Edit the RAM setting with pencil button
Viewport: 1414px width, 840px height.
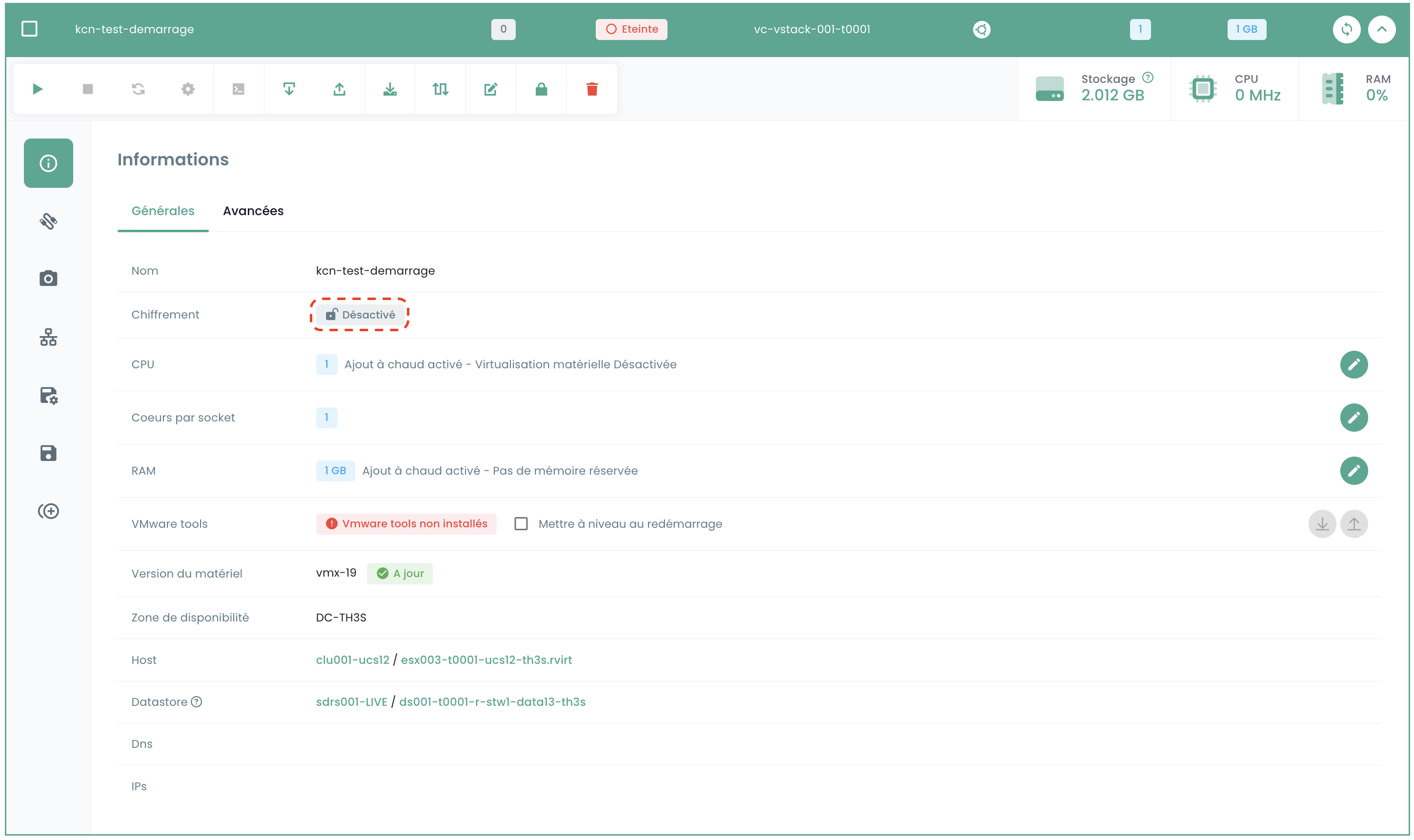1353,470
